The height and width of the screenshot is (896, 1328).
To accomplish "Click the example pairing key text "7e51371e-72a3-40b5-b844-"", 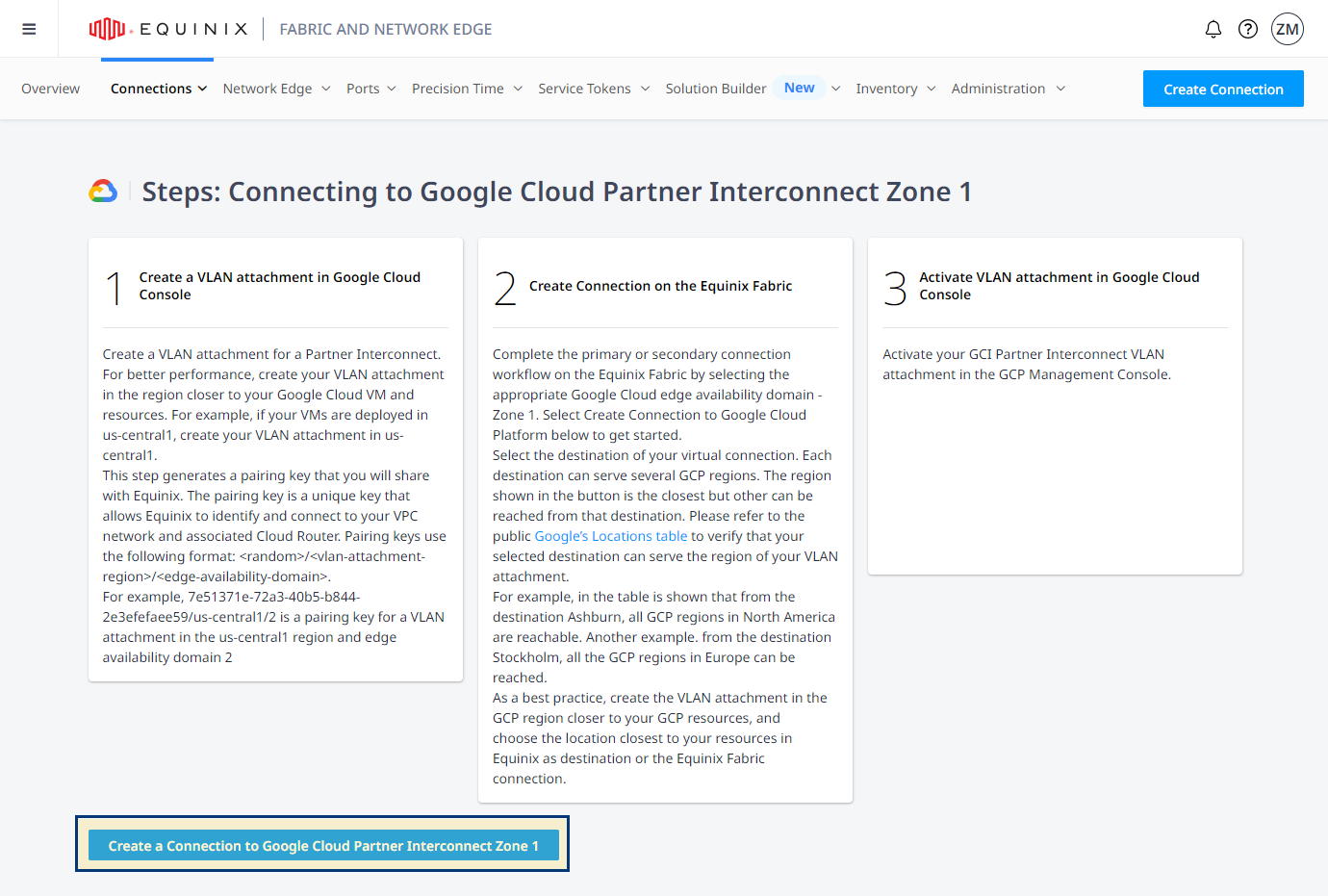I will (274, 597).
